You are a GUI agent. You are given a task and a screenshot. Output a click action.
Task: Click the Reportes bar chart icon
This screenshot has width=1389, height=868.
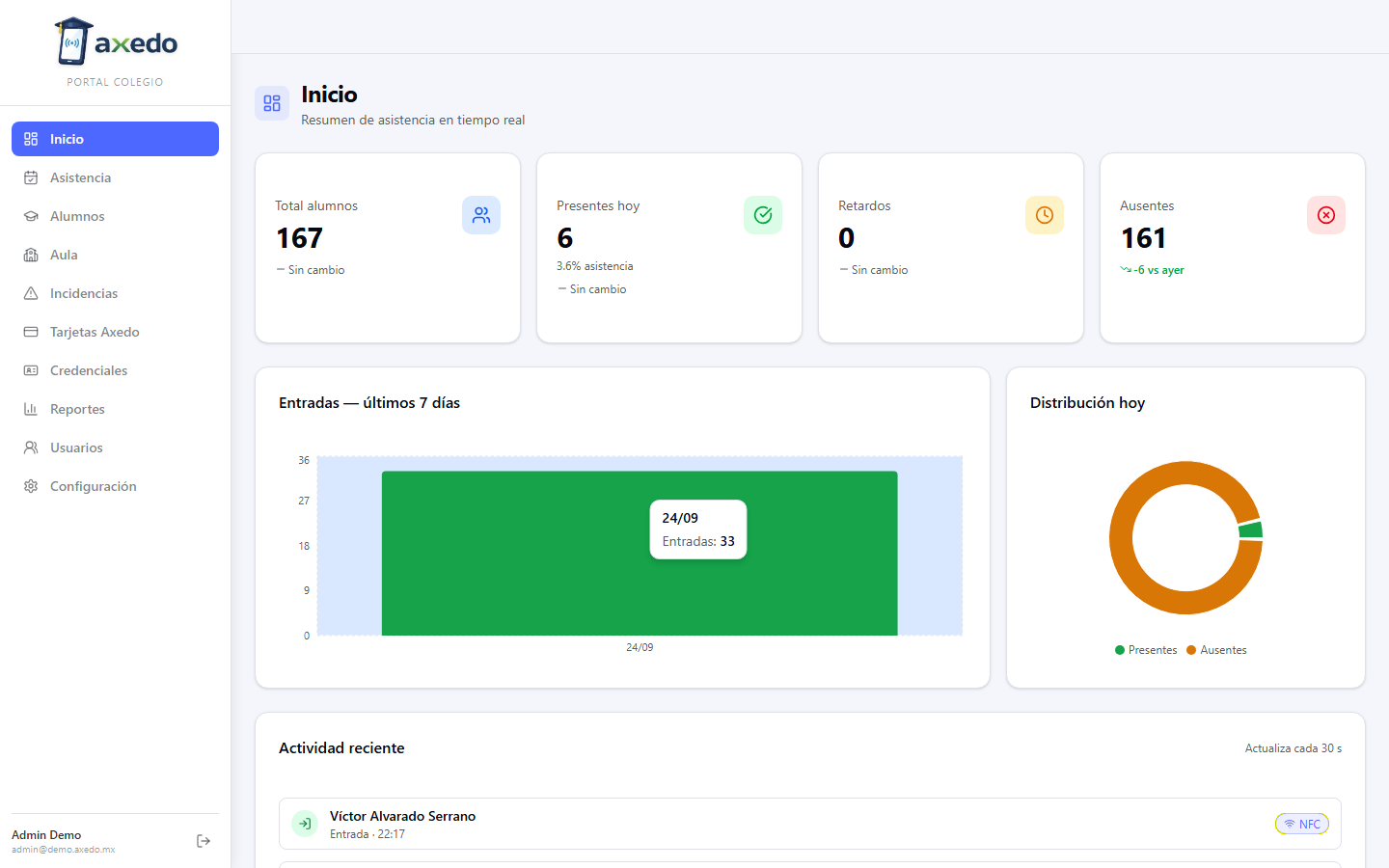point(31,409)
